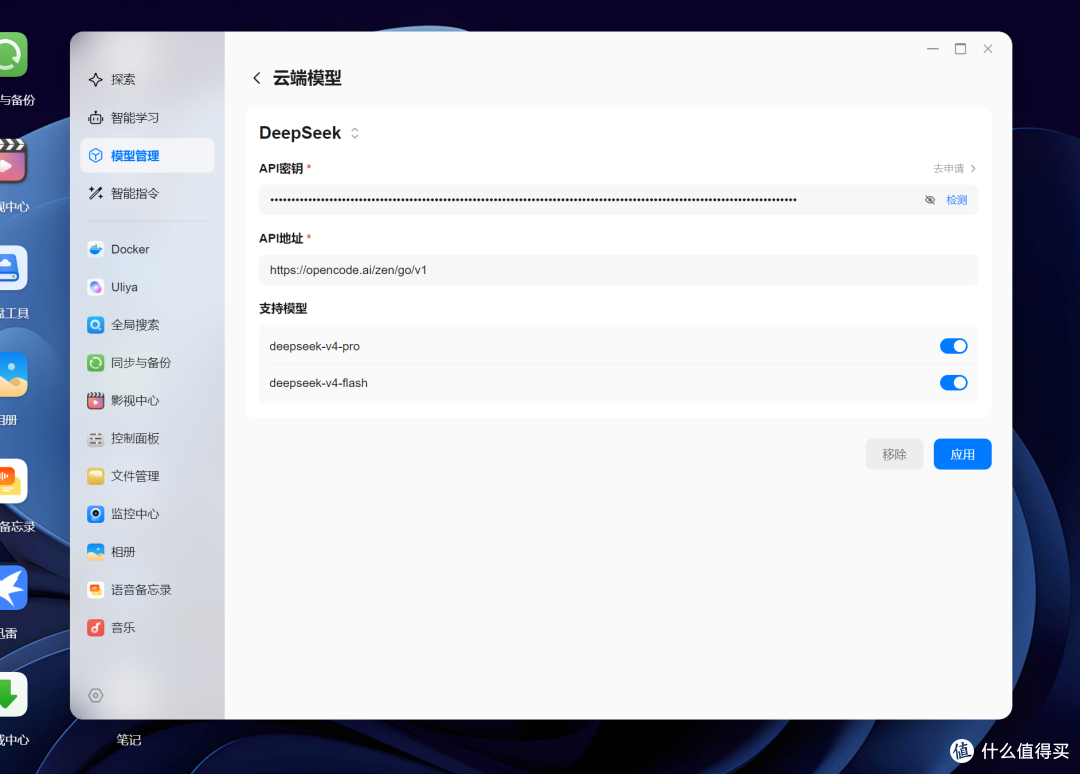The width and height of the screenshot is (1080, 774).
Task: Select the deepseek-v4-flash model name text
Action: pyautogui.click(x=318, y=383)
